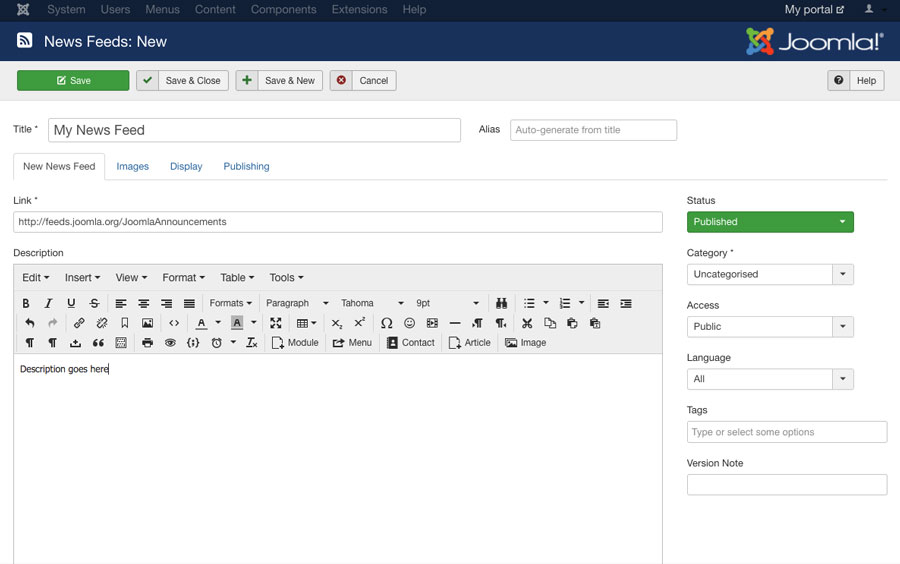This screenshot has width=900, height=564.
Task: Click the Save & Close button
Action: click(x=183, y=81)
